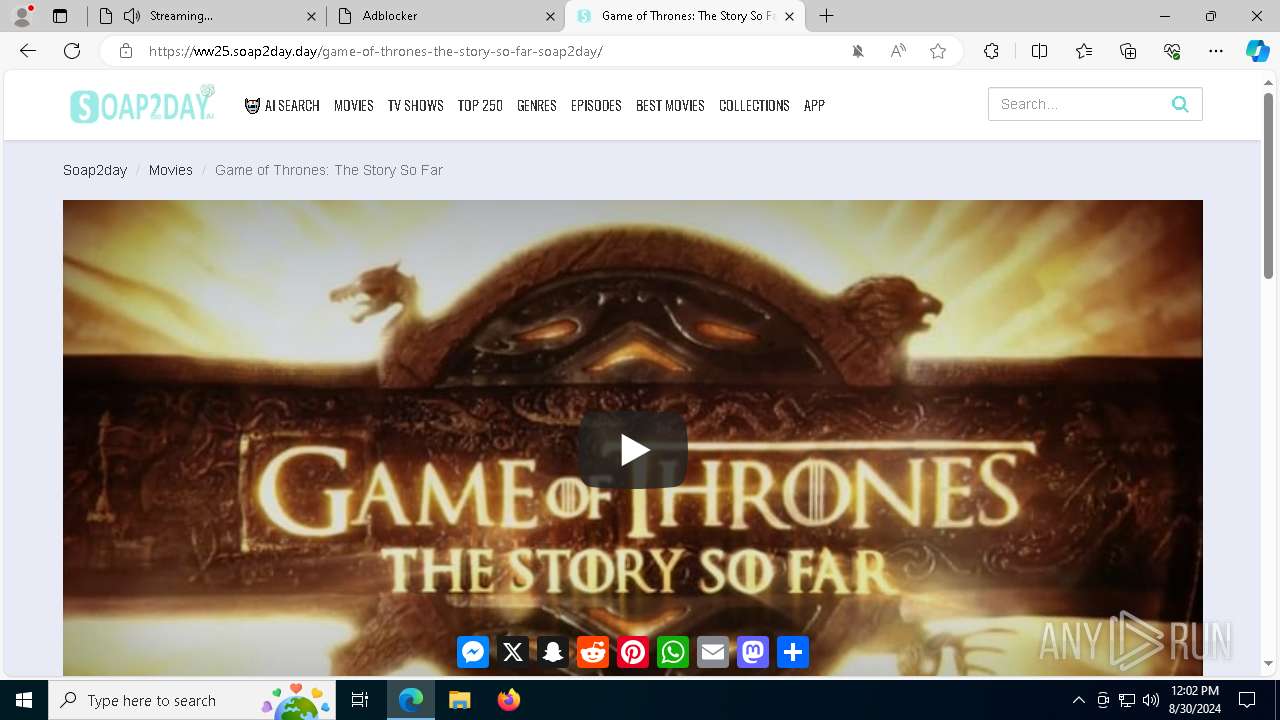Close the Adblocker tab

550,16
